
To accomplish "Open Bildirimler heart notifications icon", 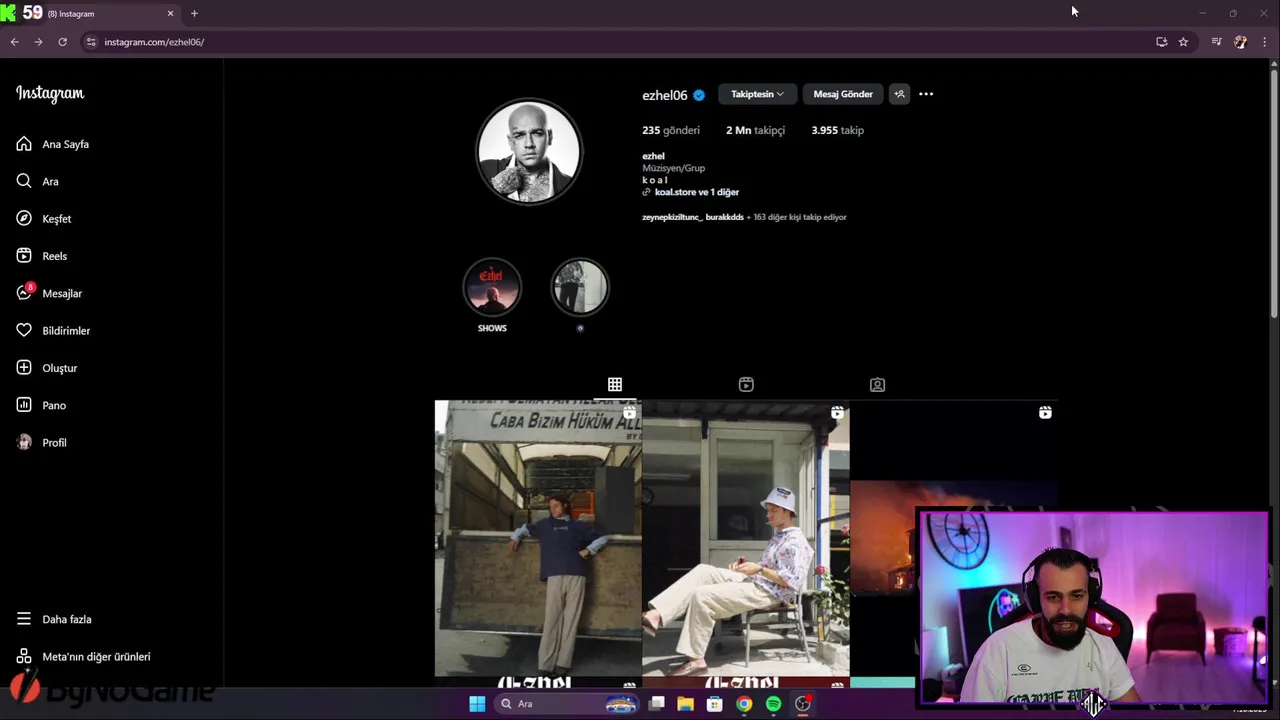I will tap(24, 330).
